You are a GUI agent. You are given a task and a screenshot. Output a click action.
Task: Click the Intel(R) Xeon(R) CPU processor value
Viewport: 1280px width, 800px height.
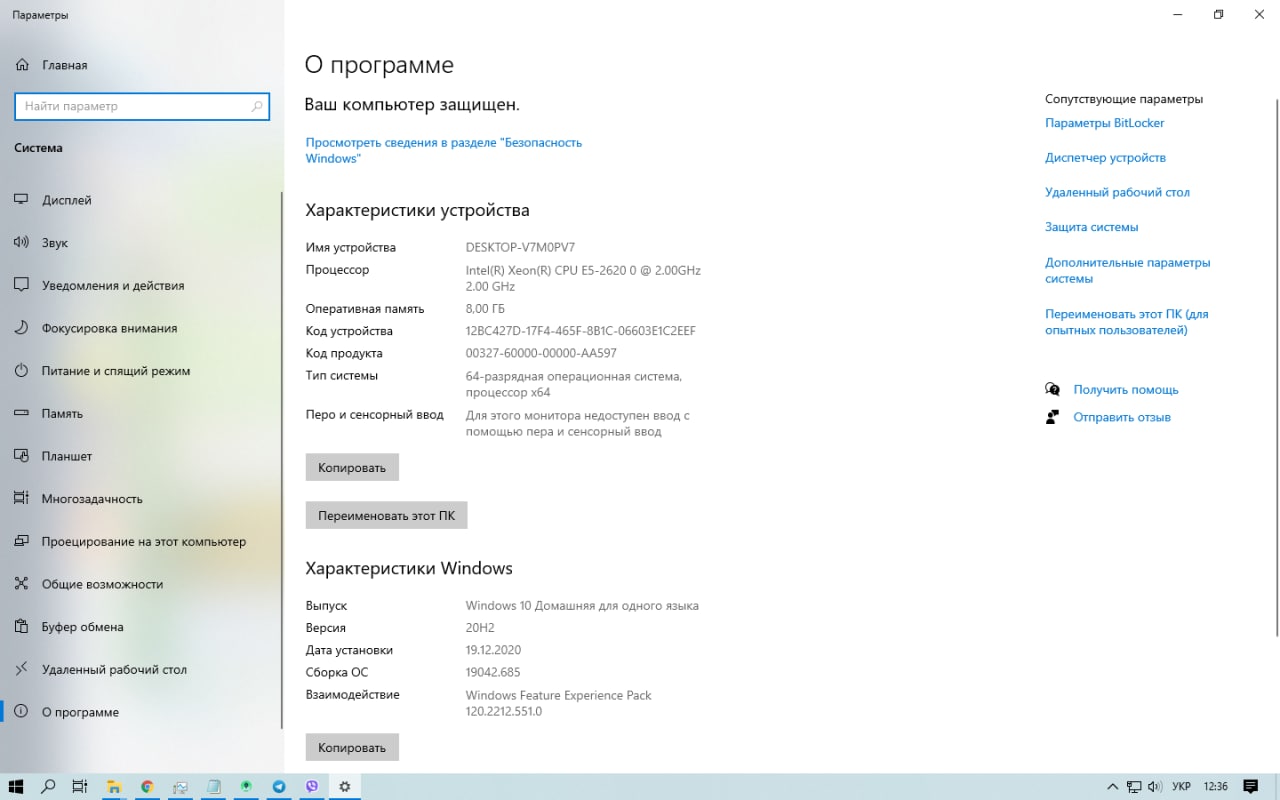[x=583, y=278]
